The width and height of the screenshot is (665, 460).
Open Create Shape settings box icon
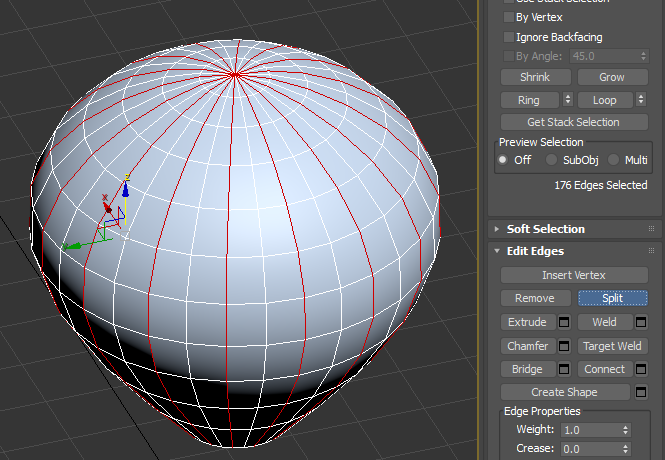click(x=641, y=392)
